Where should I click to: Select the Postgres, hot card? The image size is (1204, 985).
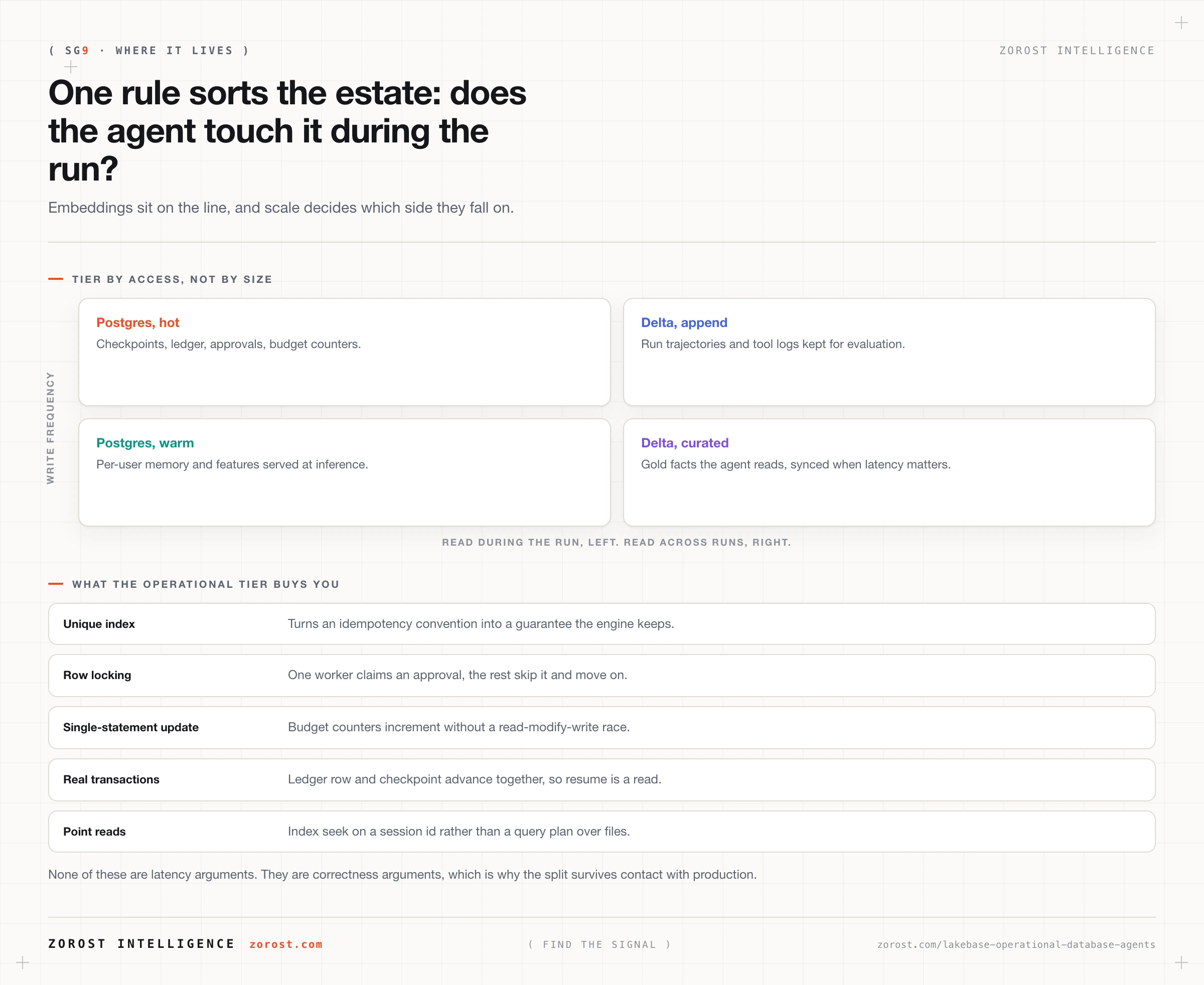(x=345, y=352)
